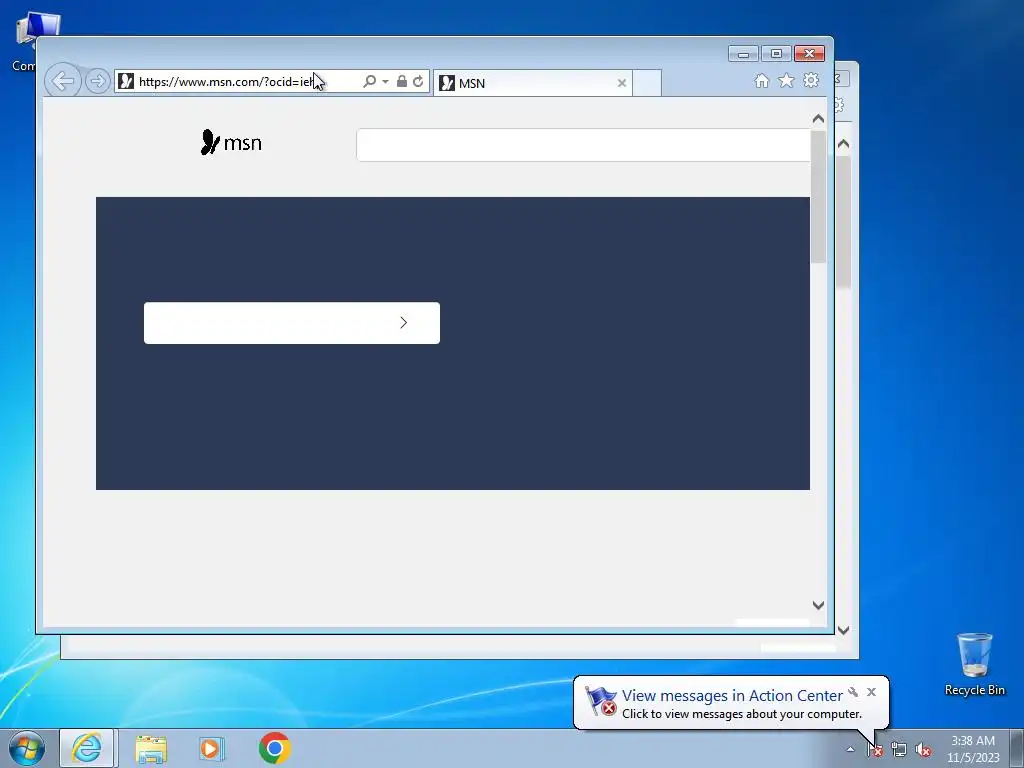Open the address bar autocomplete dropdown arrow
This screenshot has width=1024, height=768.
(x=385, y=82)
